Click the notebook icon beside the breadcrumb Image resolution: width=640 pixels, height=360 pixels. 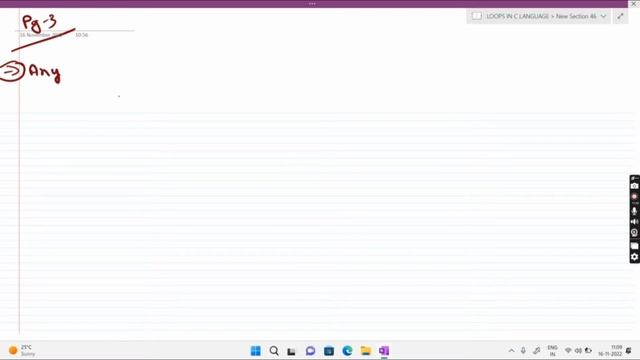[x=476, y=16]
